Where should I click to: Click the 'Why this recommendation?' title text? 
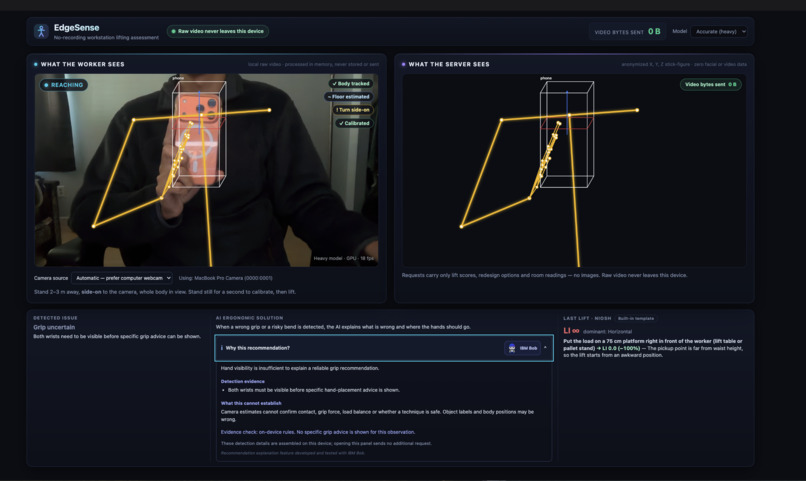click(258, 348)
